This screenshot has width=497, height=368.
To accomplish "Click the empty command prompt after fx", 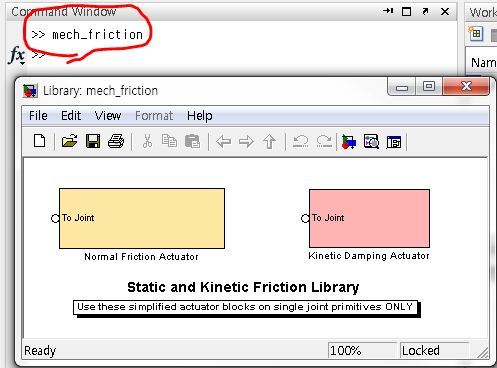I will (x=38, y=54).
